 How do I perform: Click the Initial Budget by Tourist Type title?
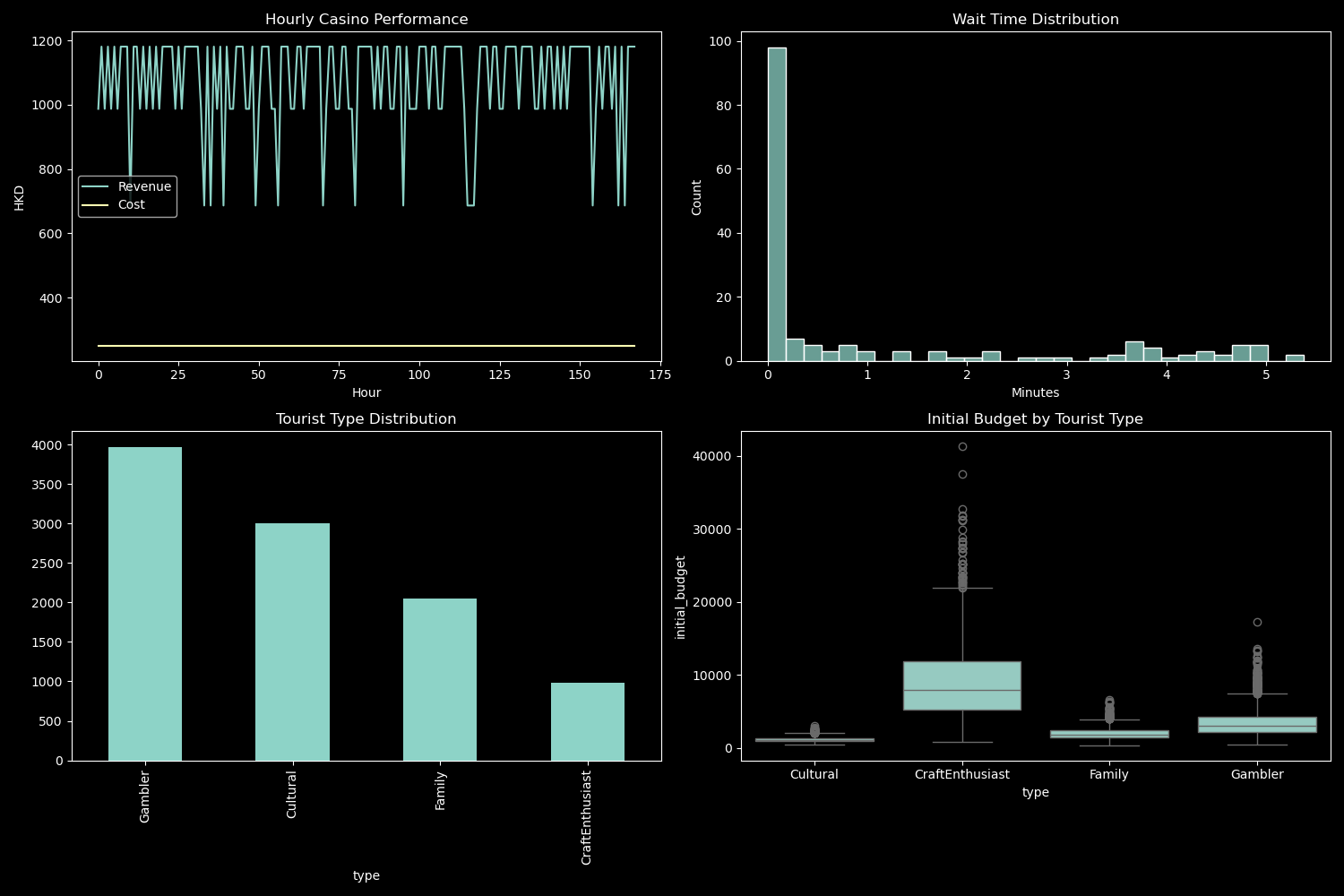coord(1035,419)
